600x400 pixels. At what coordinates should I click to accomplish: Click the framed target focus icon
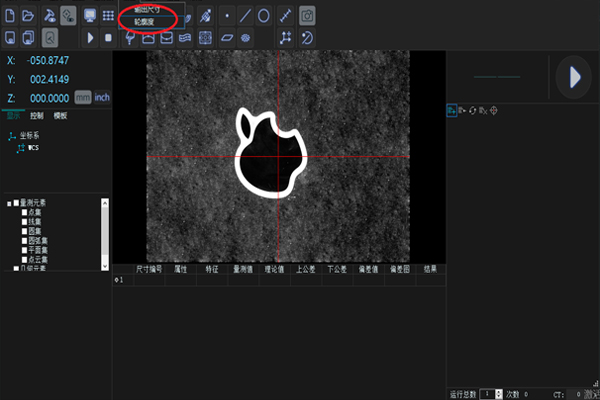[x=205, y=38]
